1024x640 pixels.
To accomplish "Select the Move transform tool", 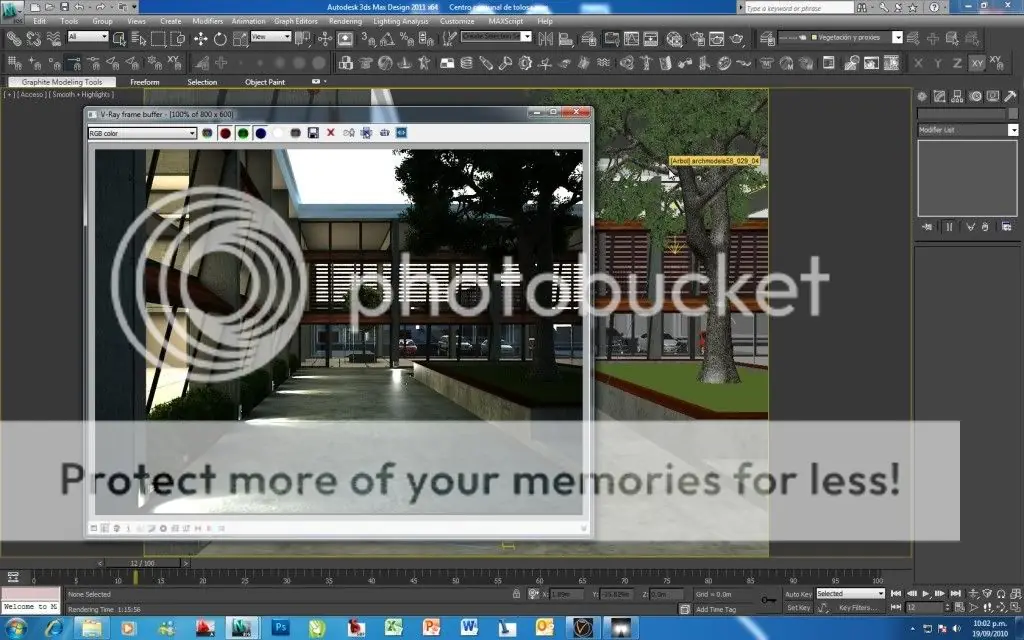I will tap(200, 38).
